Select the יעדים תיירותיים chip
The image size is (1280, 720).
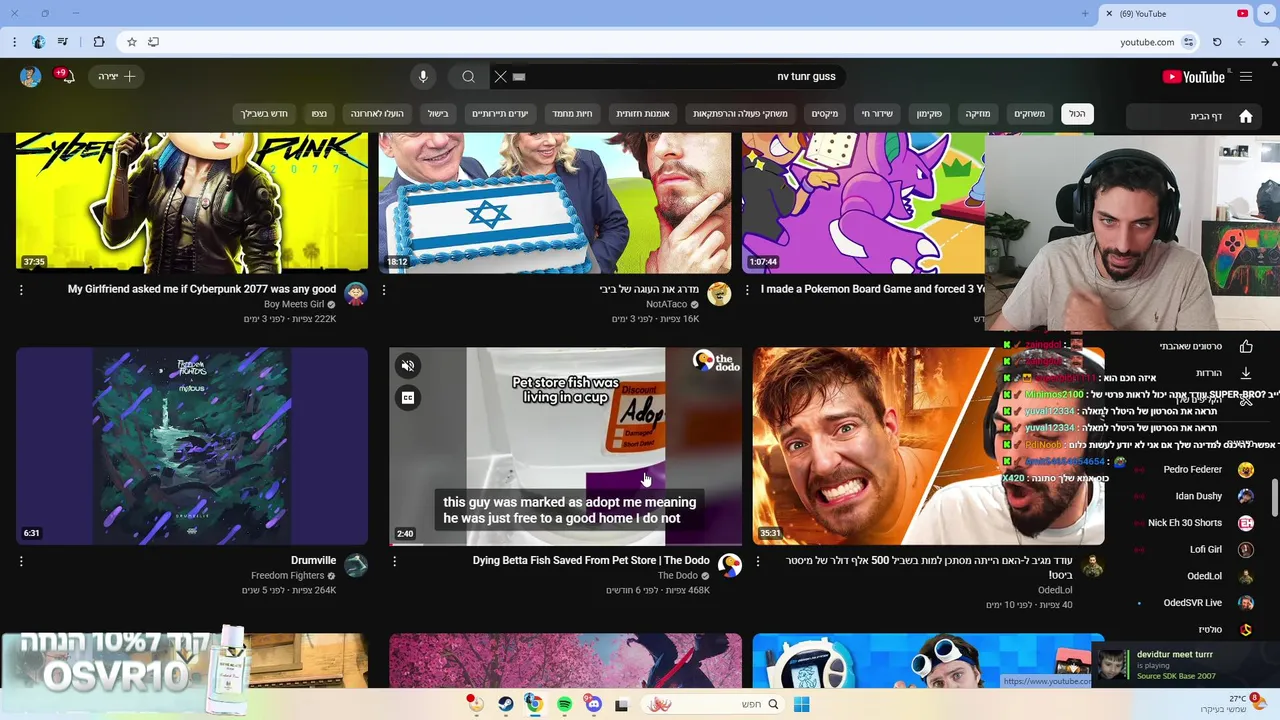coord(499,114)
